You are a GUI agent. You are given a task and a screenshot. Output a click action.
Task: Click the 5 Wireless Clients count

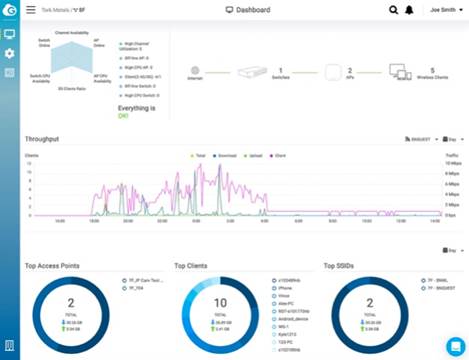(x=432, y=73)
